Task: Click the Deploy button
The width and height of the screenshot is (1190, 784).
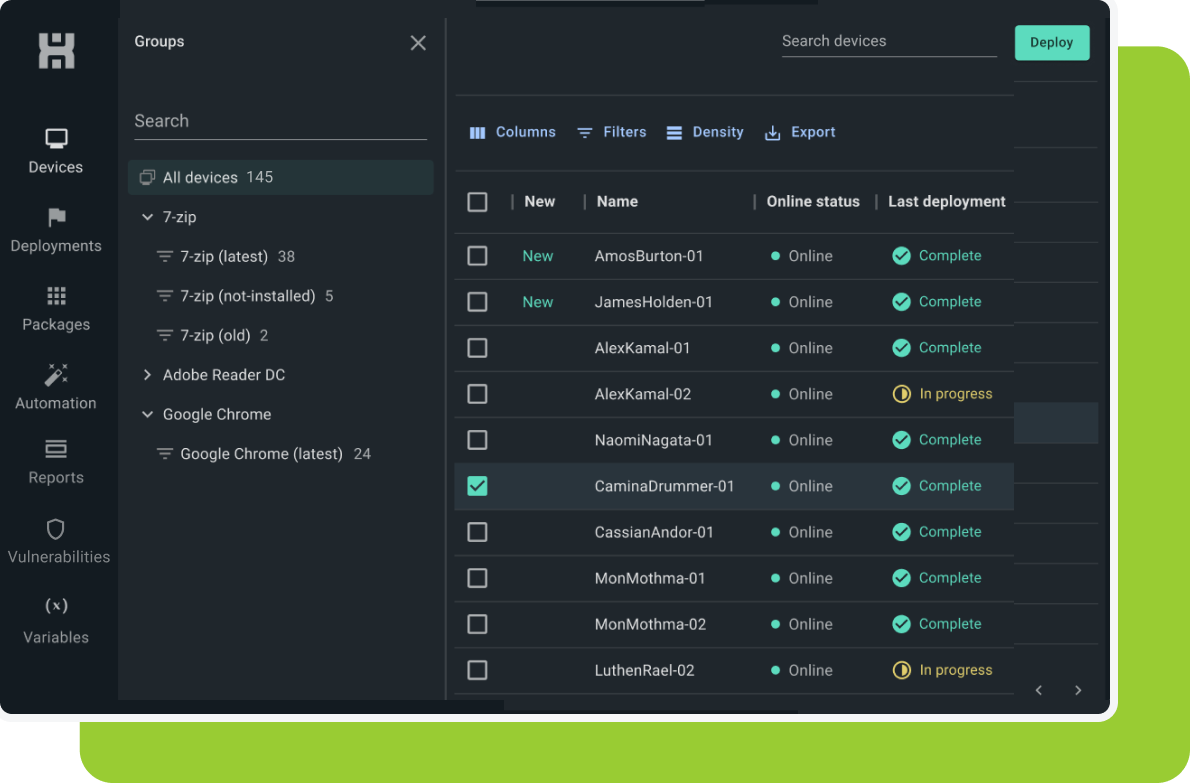Action: click(x=1051, y=42)
